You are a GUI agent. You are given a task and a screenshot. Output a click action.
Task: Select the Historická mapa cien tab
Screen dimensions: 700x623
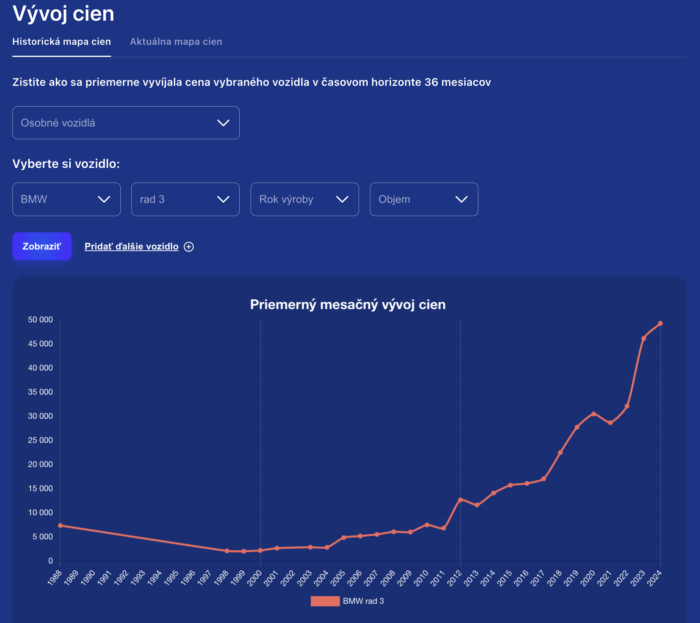[x=62, y=42]
